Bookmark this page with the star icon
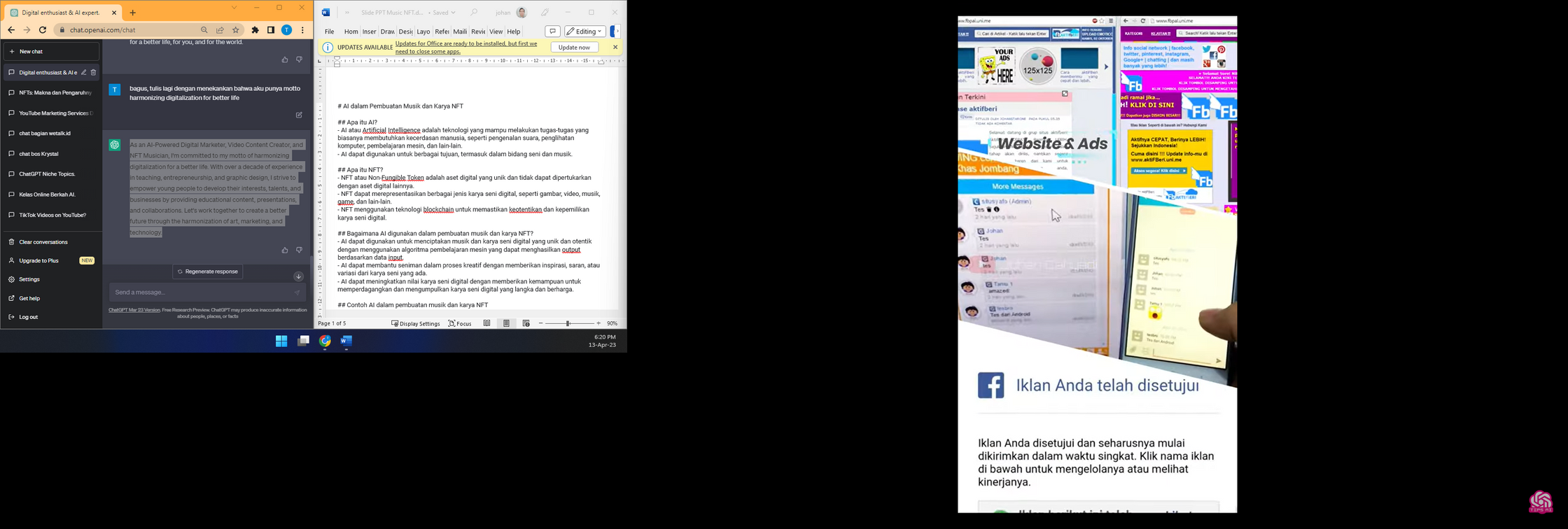The height and width of the screenshot is (529, 1568). (237, 31)
